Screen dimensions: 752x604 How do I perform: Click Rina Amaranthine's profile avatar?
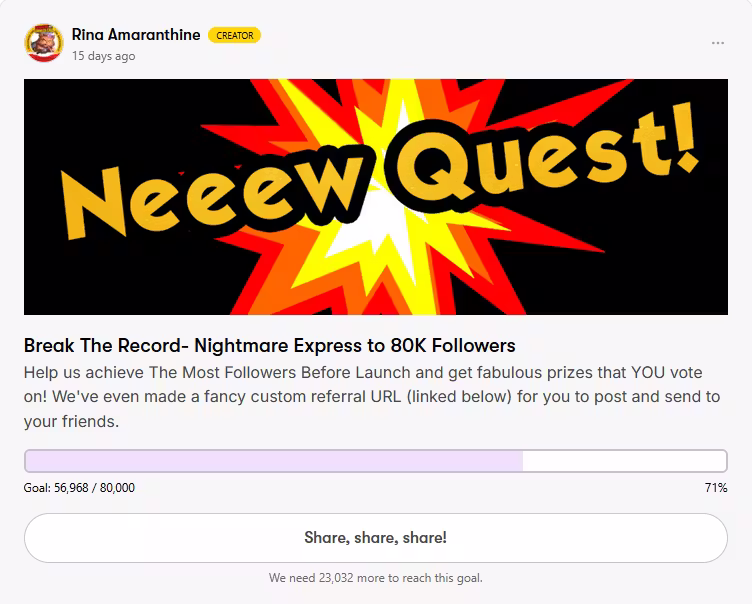click(44, 43)
